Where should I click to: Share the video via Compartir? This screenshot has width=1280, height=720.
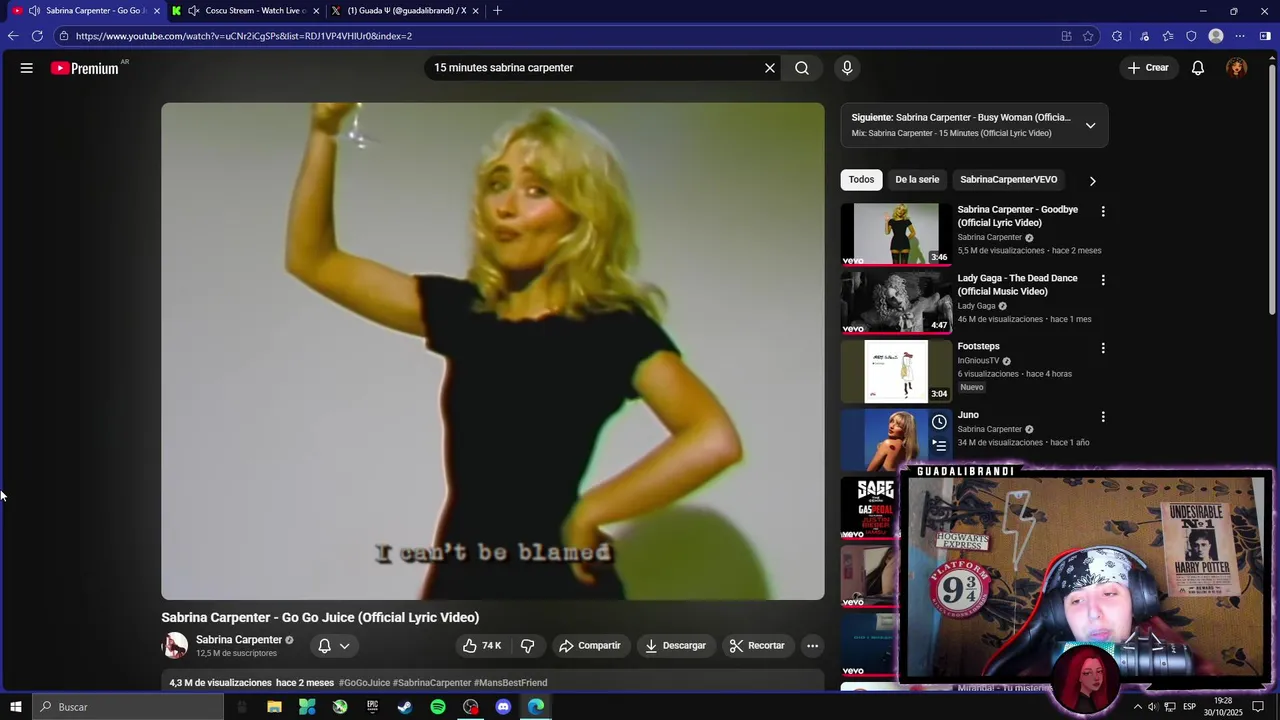(590, 646)
